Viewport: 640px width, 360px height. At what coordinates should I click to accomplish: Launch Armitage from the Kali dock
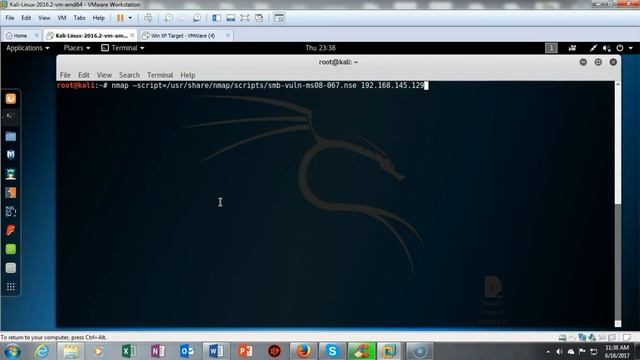11,174
